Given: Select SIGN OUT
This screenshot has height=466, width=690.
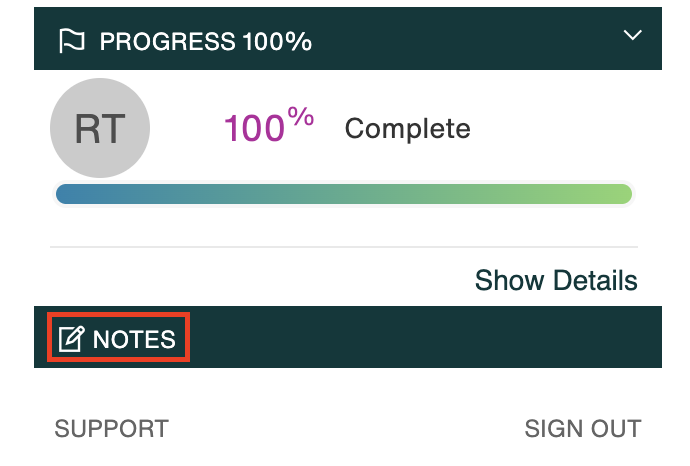Looking at the screenshot, I should pyautogui.click(x=583, y=429).
